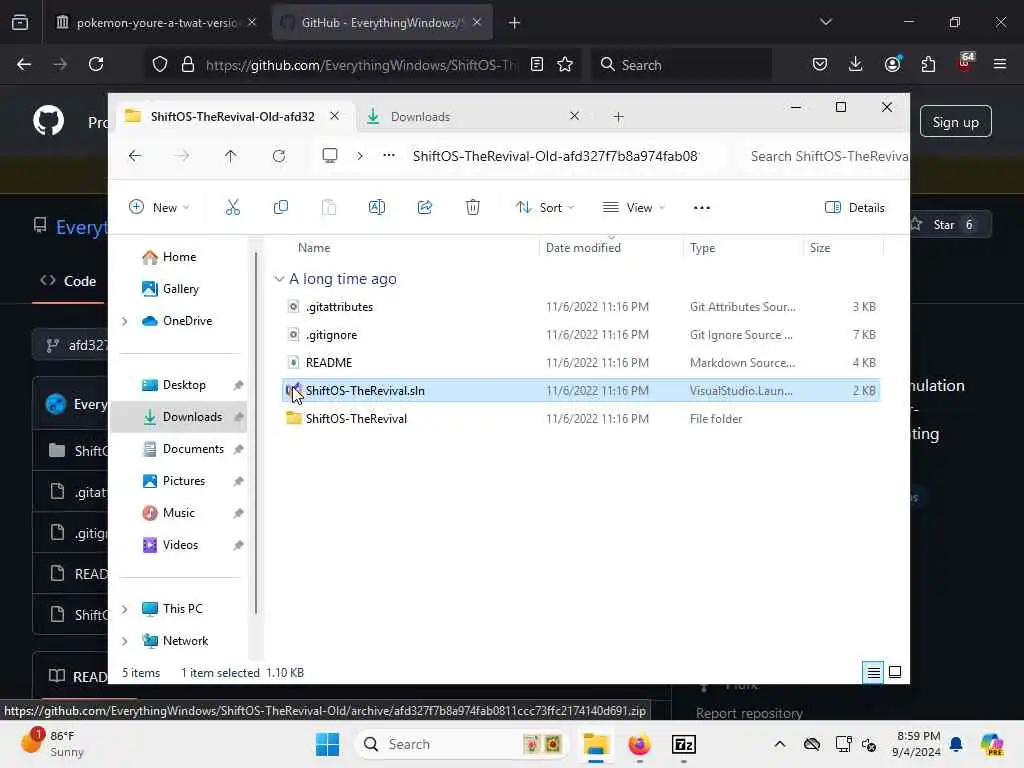Open the See more ellipsis in Explorer toolbar
This screenshot has width=1024, height=768.
click(x=701, y=208)
